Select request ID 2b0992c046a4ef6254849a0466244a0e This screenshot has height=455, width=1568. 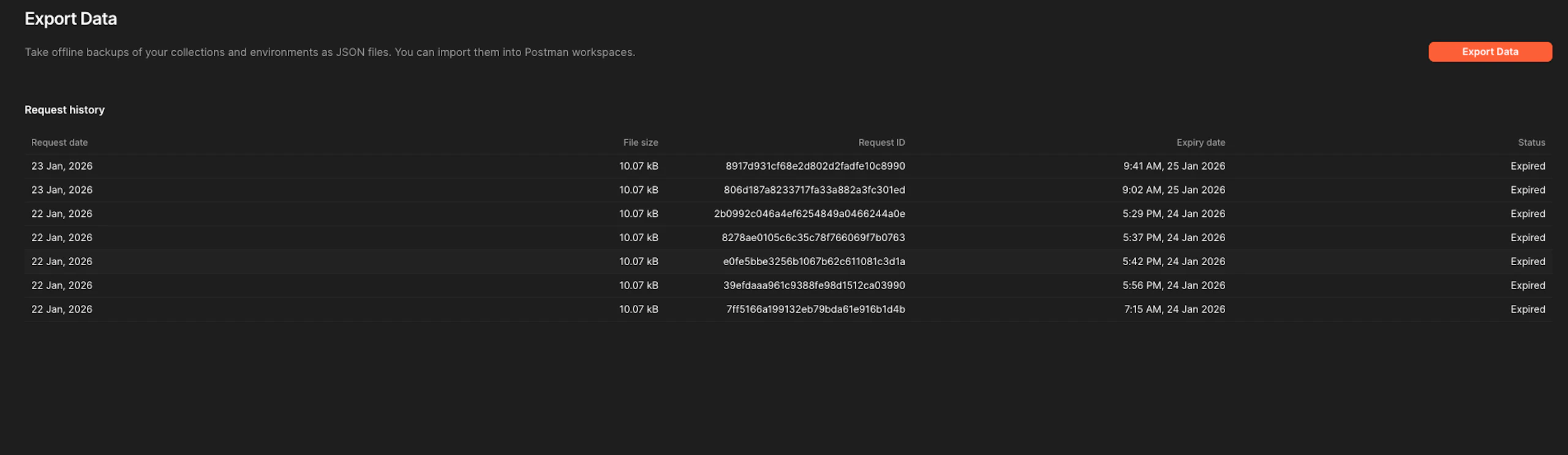point(809,214)
